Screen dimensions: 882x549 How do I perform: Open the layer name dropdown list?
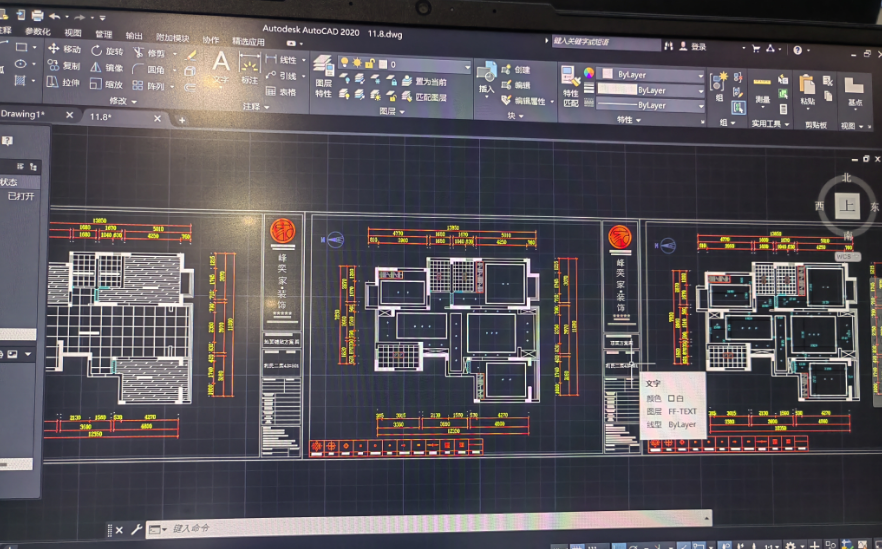click(428, 64)
